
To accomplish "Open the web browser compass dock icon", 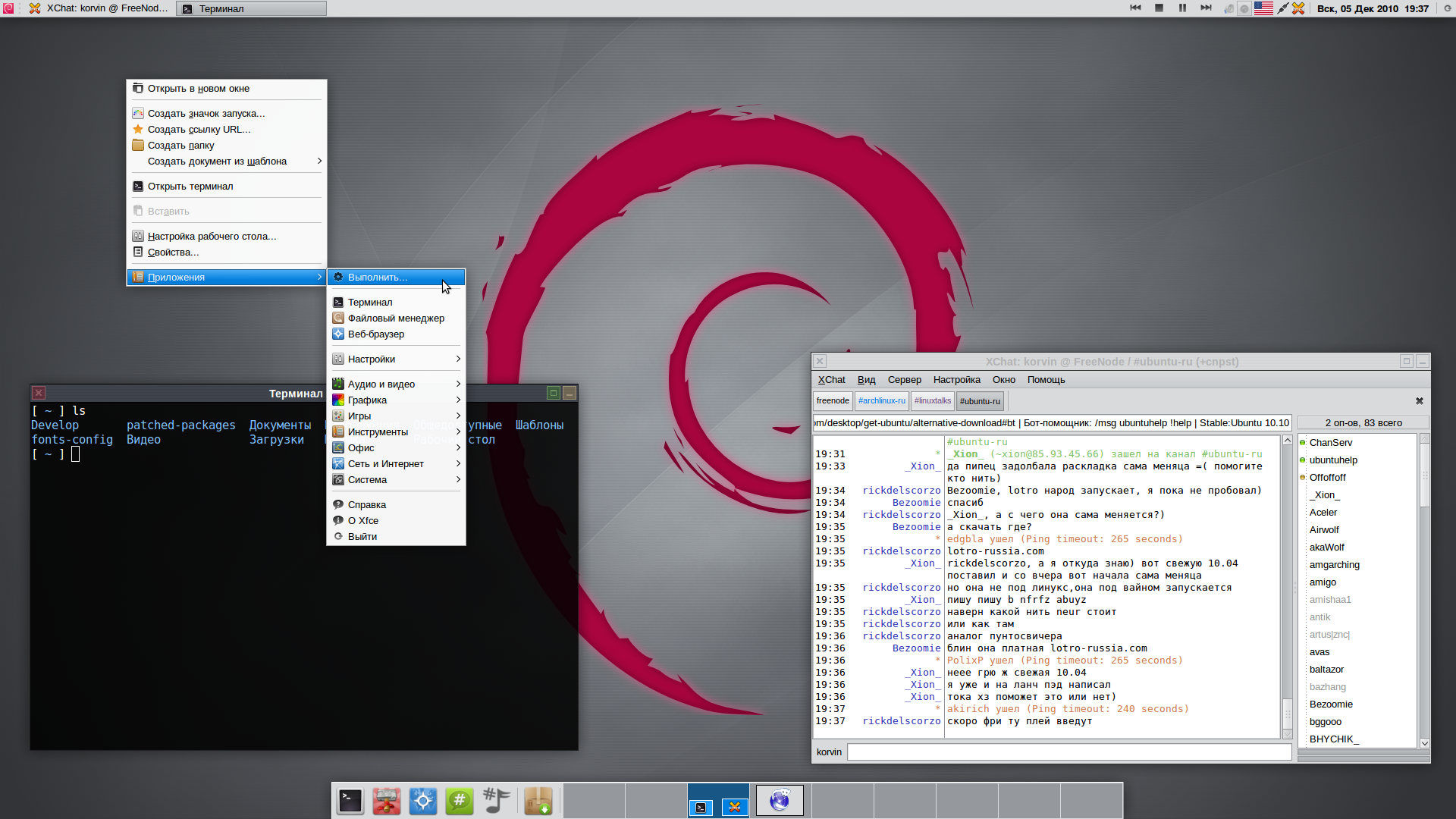I will 422,801.
